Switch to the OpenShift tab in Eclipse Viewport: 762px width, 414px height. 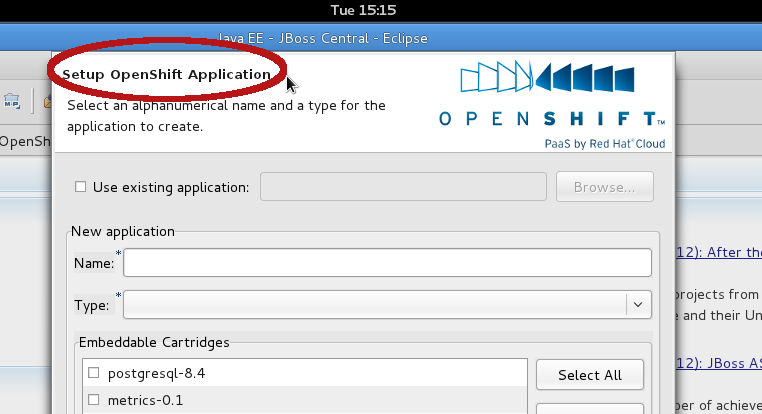click(25, 141)
